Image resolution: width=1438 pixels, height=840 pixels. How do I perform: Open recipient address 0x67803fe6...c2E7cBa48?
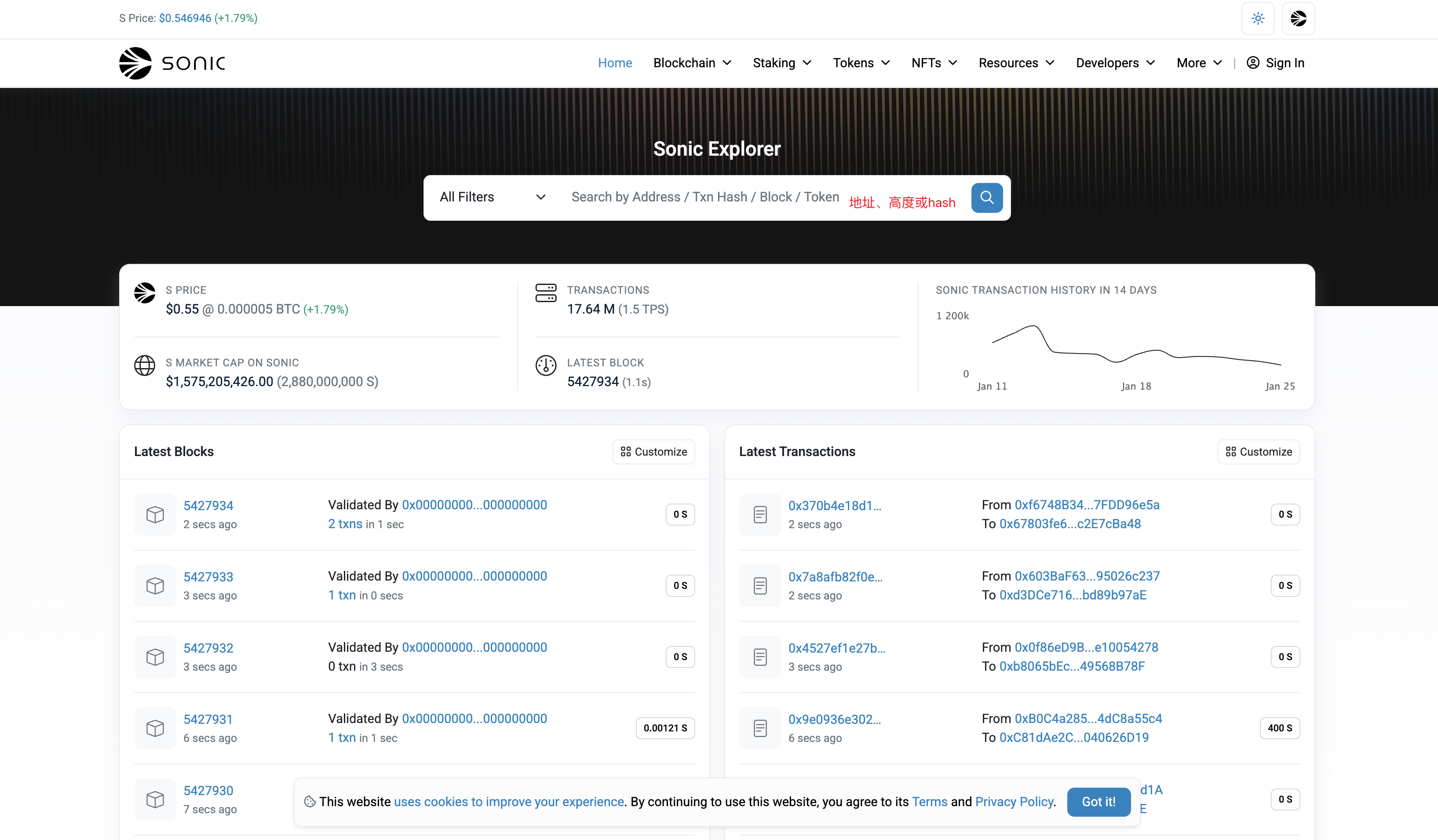1070,524
